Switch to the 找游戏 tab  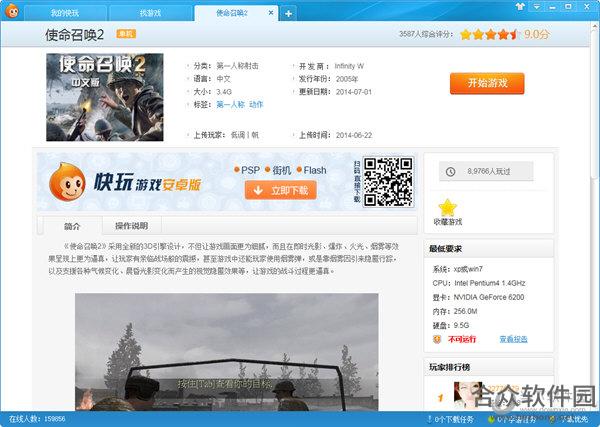point(150,13)
